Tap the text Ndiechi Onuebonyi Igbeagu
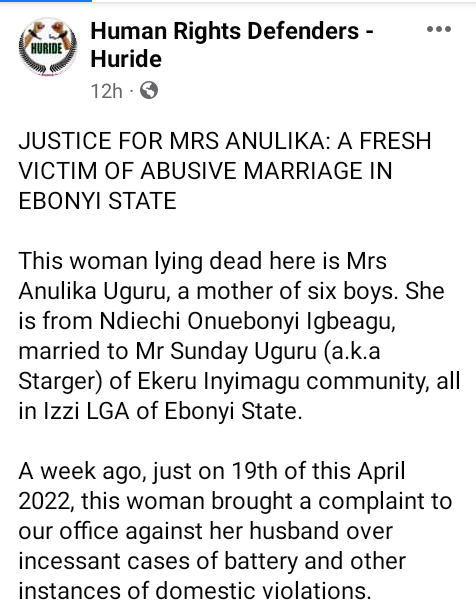Screen dimensions: 476x604 [x=248, y=321]
